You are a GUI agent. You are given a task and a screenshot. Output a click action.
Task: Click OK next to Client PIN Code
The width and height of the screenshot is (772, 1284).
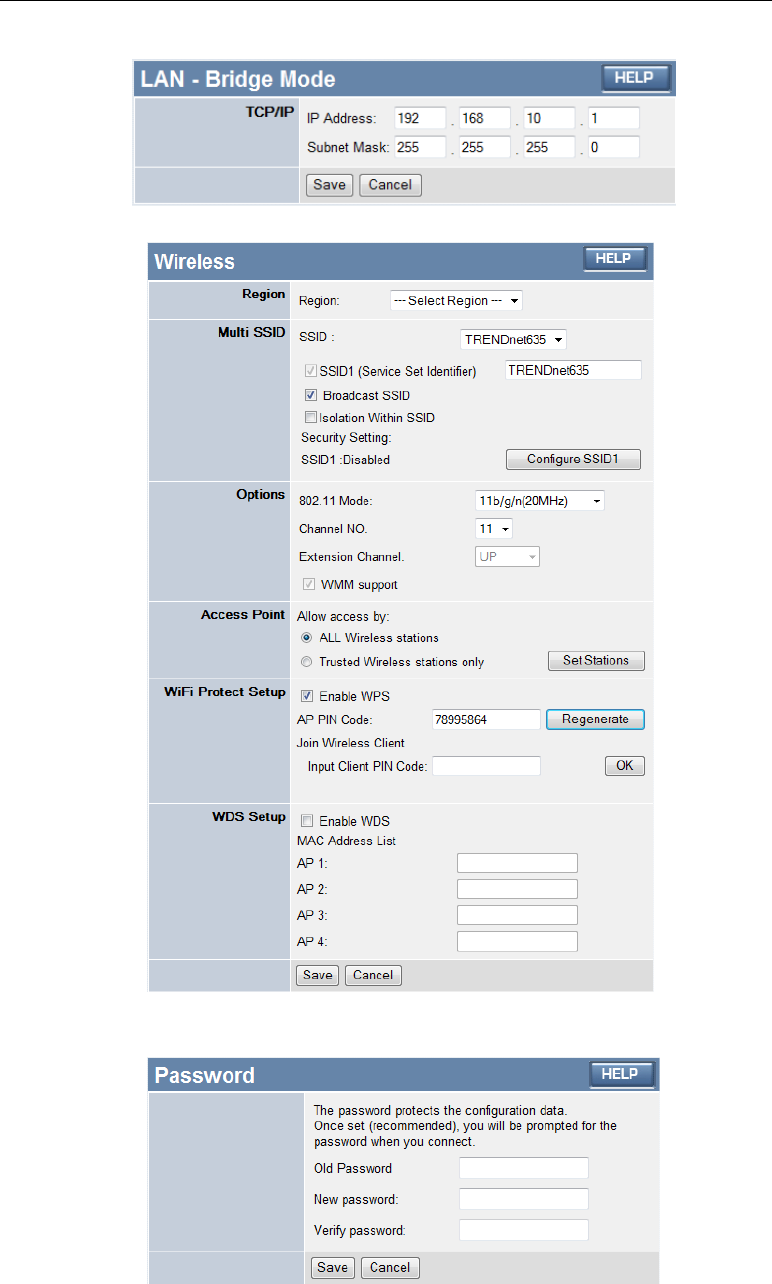click(625, 766)
